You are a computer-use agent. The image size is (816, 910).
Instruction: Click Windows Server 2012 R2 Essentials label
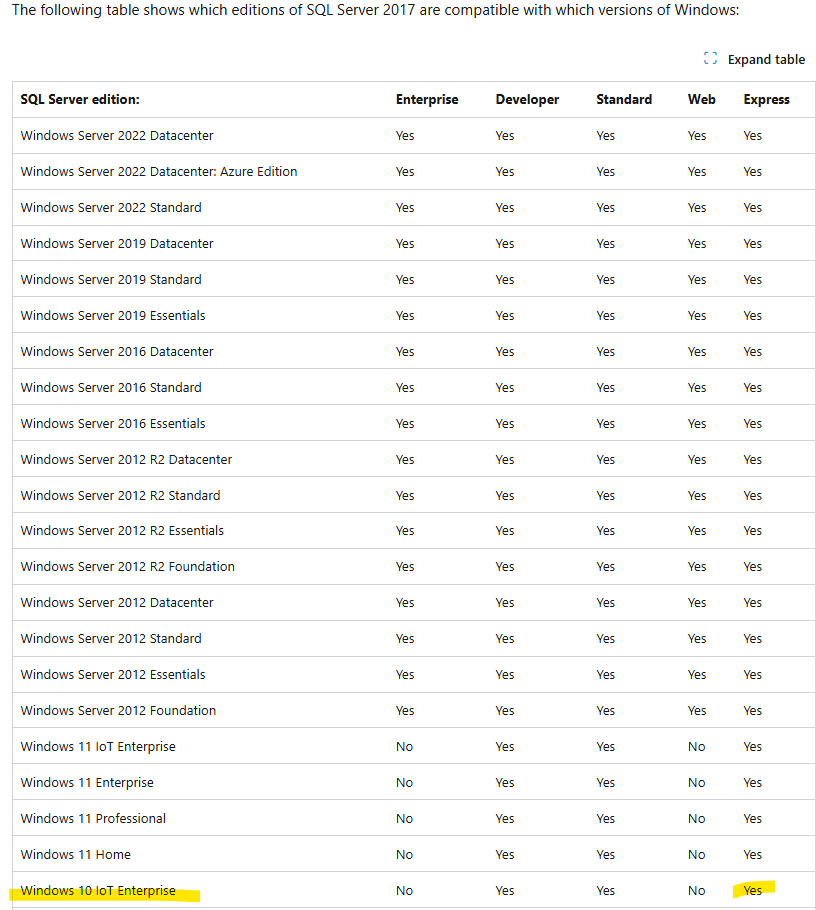122,530
